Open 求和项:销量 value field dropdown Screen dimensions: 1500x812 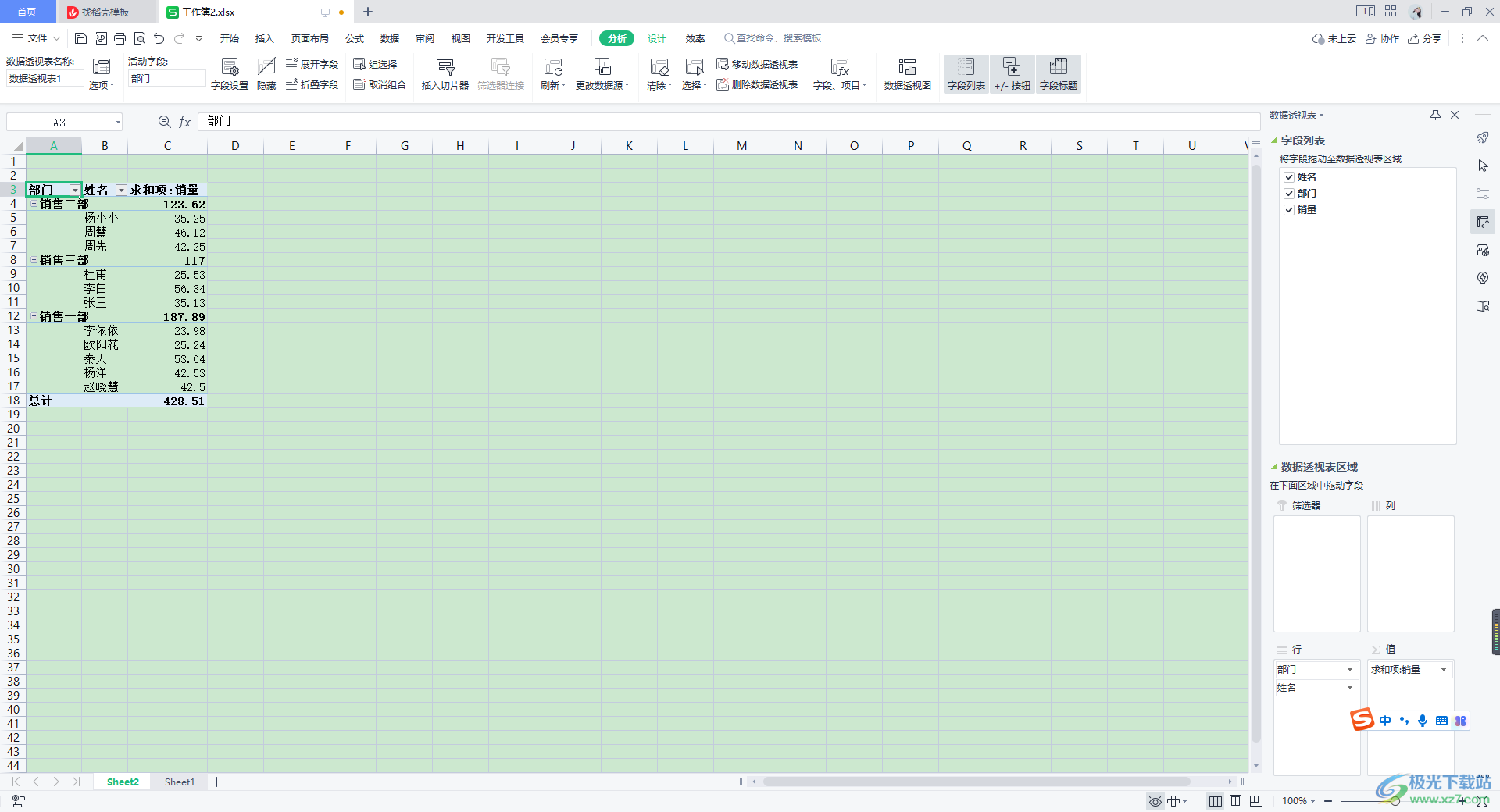point(1444,669)
